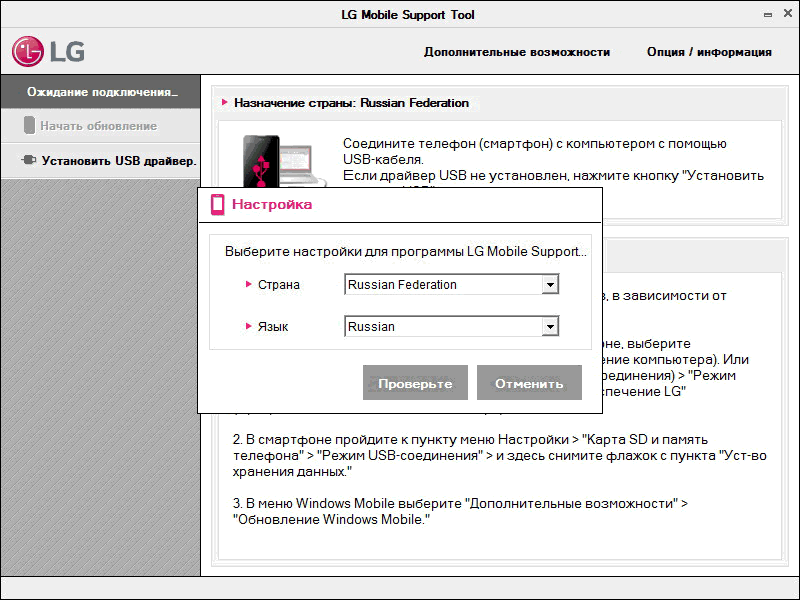This screenshot has height=600, width=800.
Task: Click the red arrow bullet next to Язык
Action: coord(249,327)
